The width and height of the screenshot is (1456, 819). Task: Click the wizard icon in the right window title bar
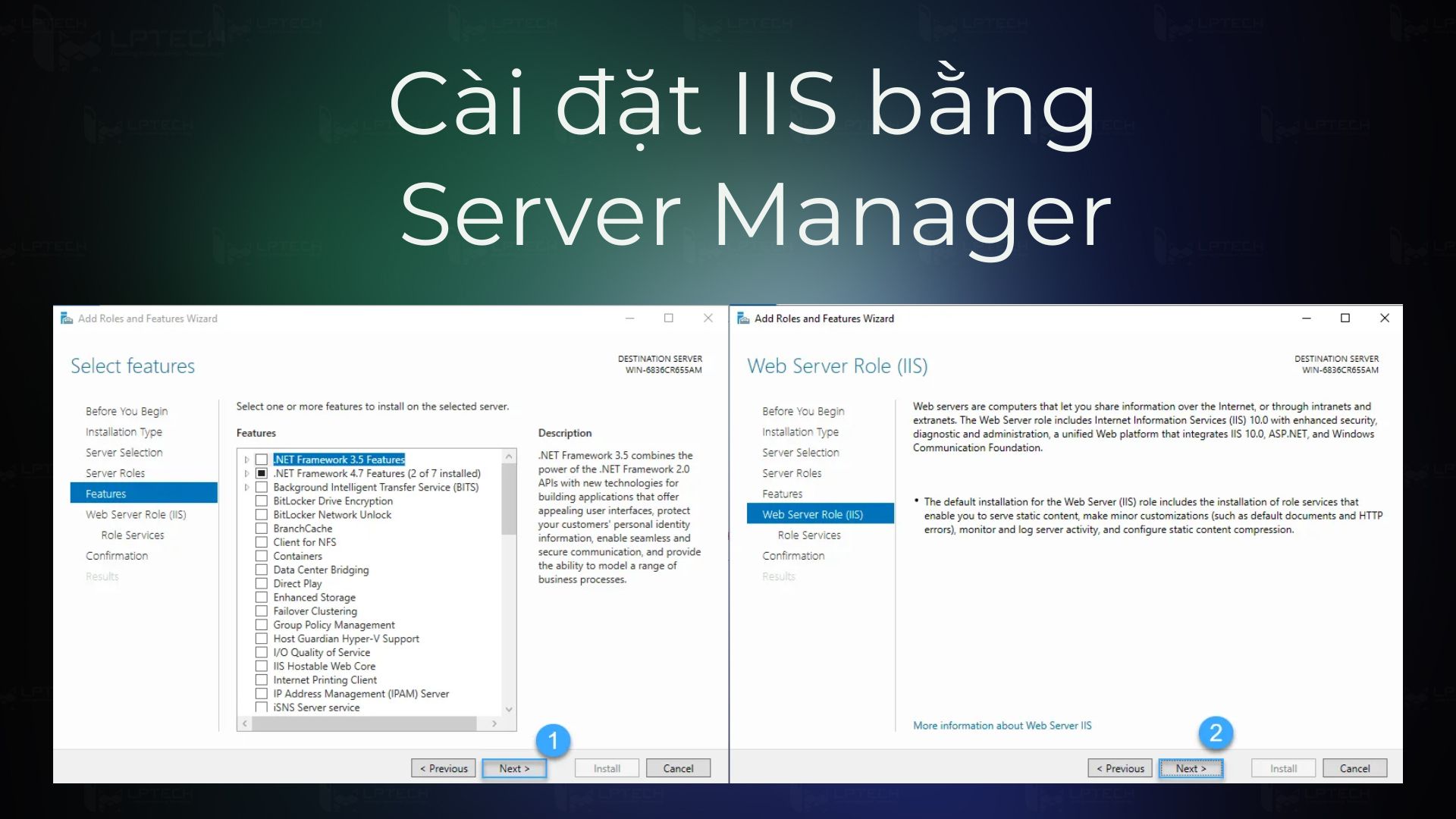743,318
